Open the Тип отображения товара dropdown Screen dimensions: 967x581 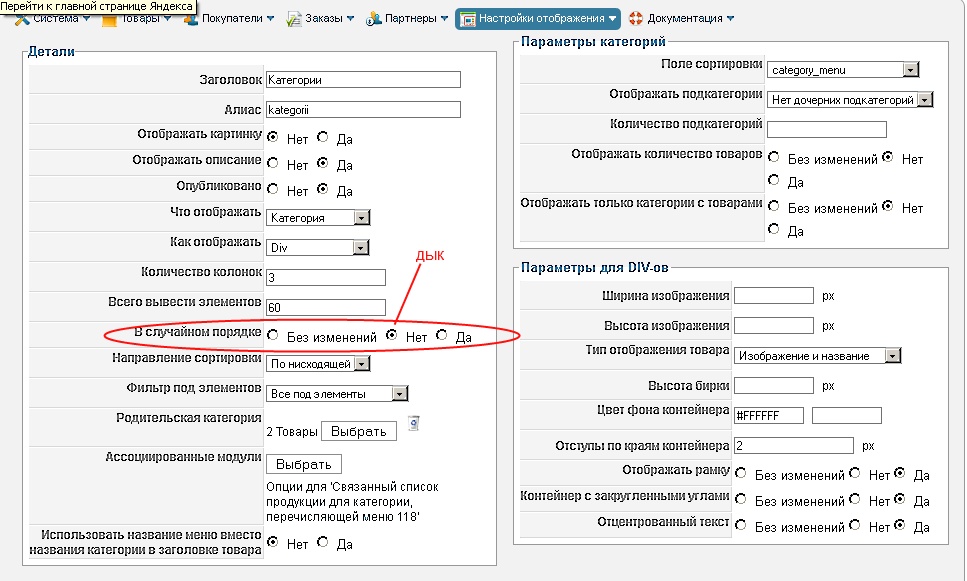point(818,355)
